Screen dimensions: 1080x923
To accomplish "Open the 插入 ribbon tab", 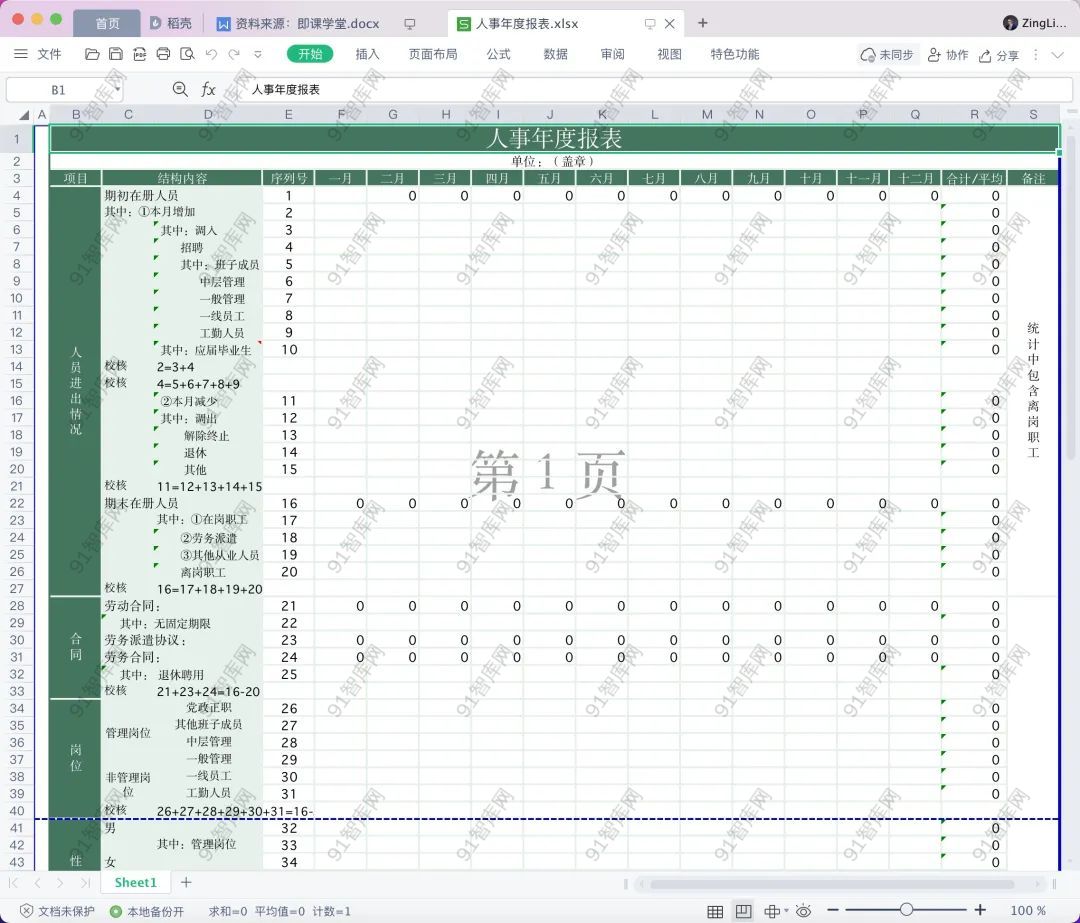I will pos(367,54).
